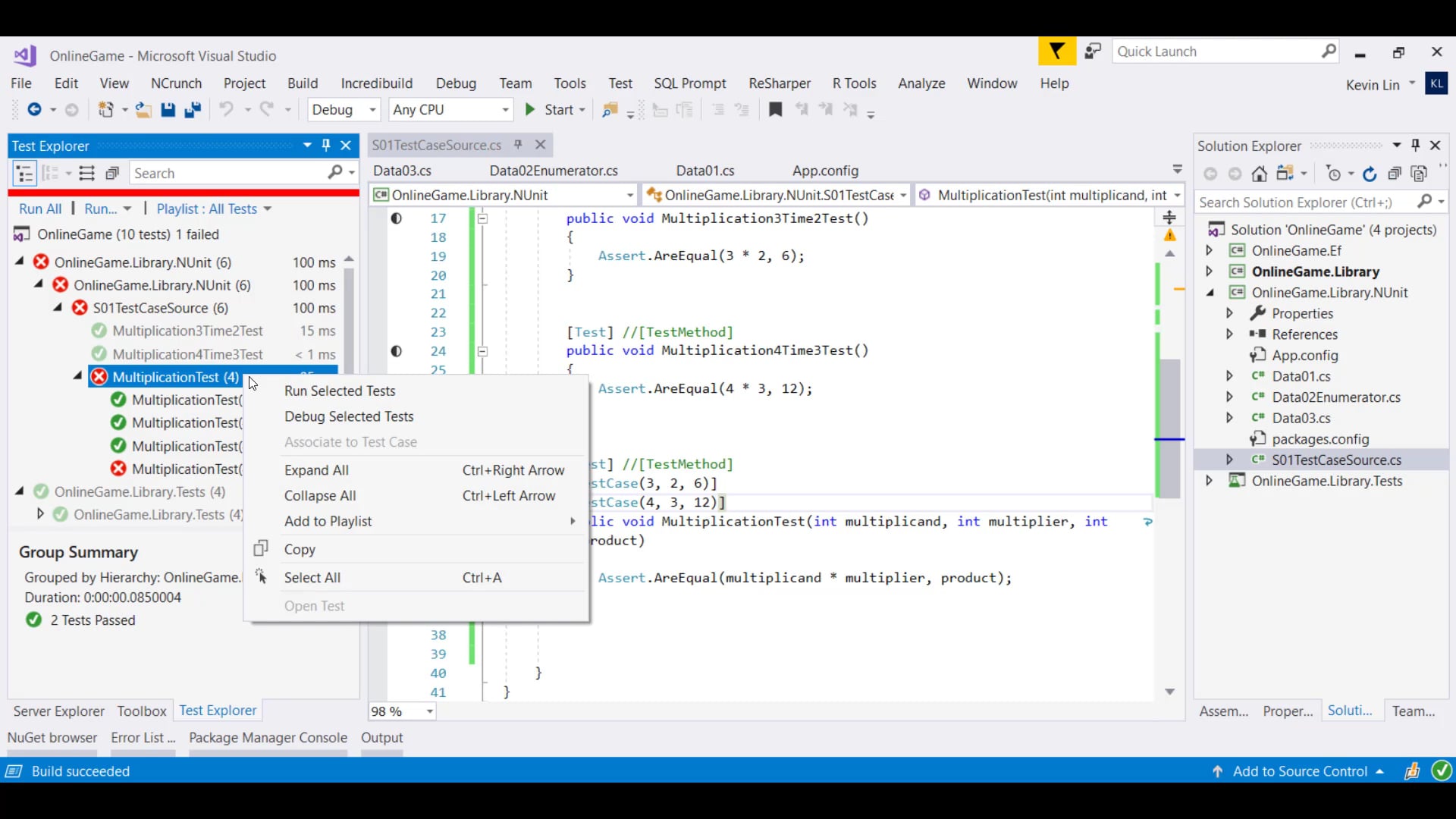Click Add to Source Control button

pyautogui.click(x=1300, y=771)
